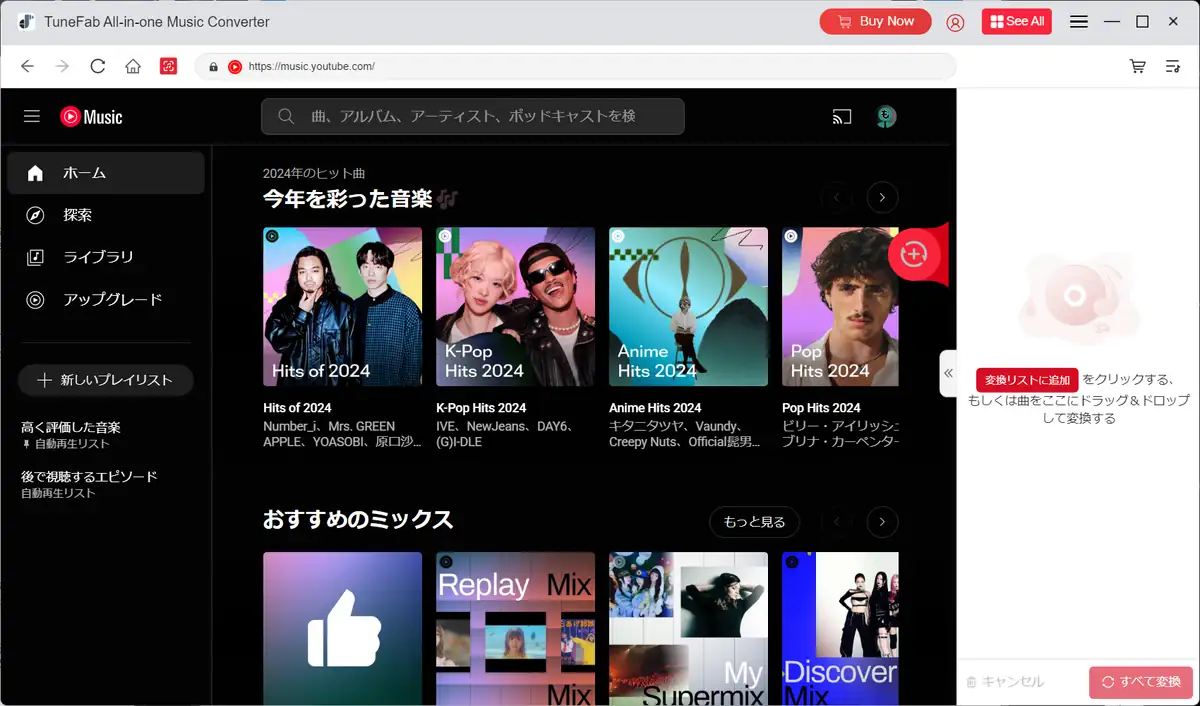This screenshot has height=706, width=1200.
Task: Show next items in おすすめのミックス
Action: point(882,521)
